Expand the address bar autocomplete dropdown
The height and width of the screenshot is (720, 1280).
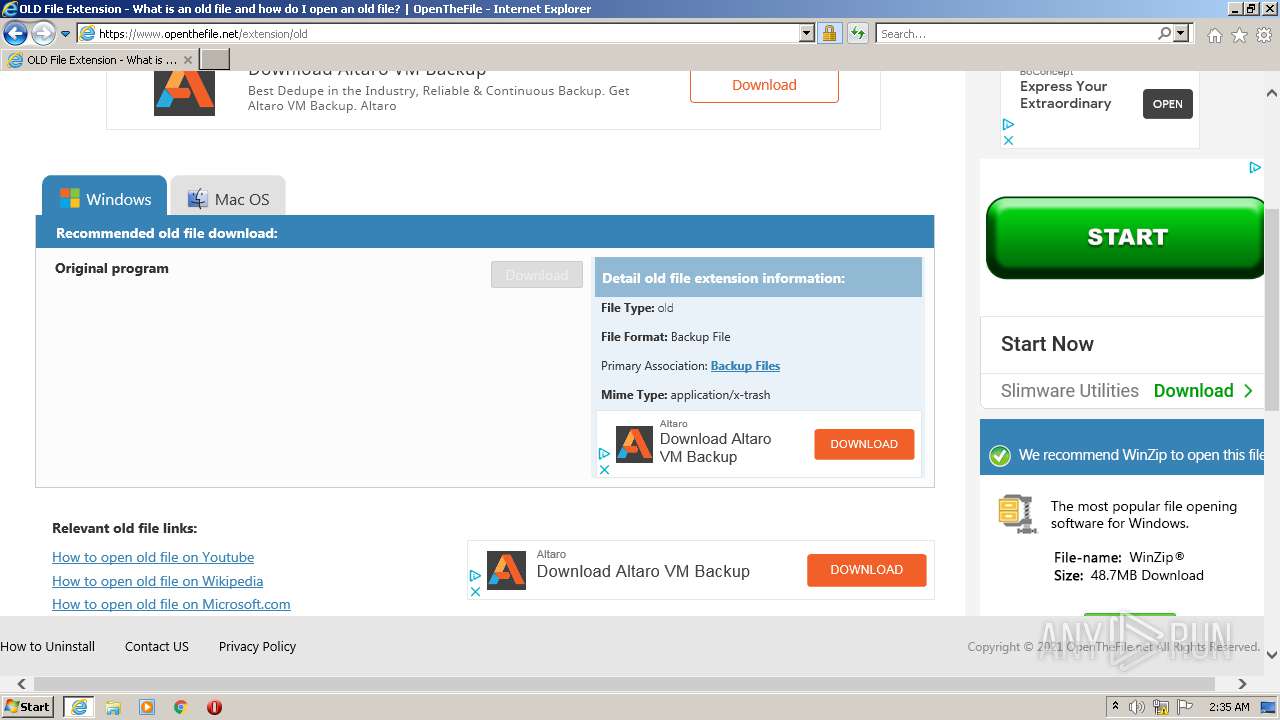click(x=807, y=33)
